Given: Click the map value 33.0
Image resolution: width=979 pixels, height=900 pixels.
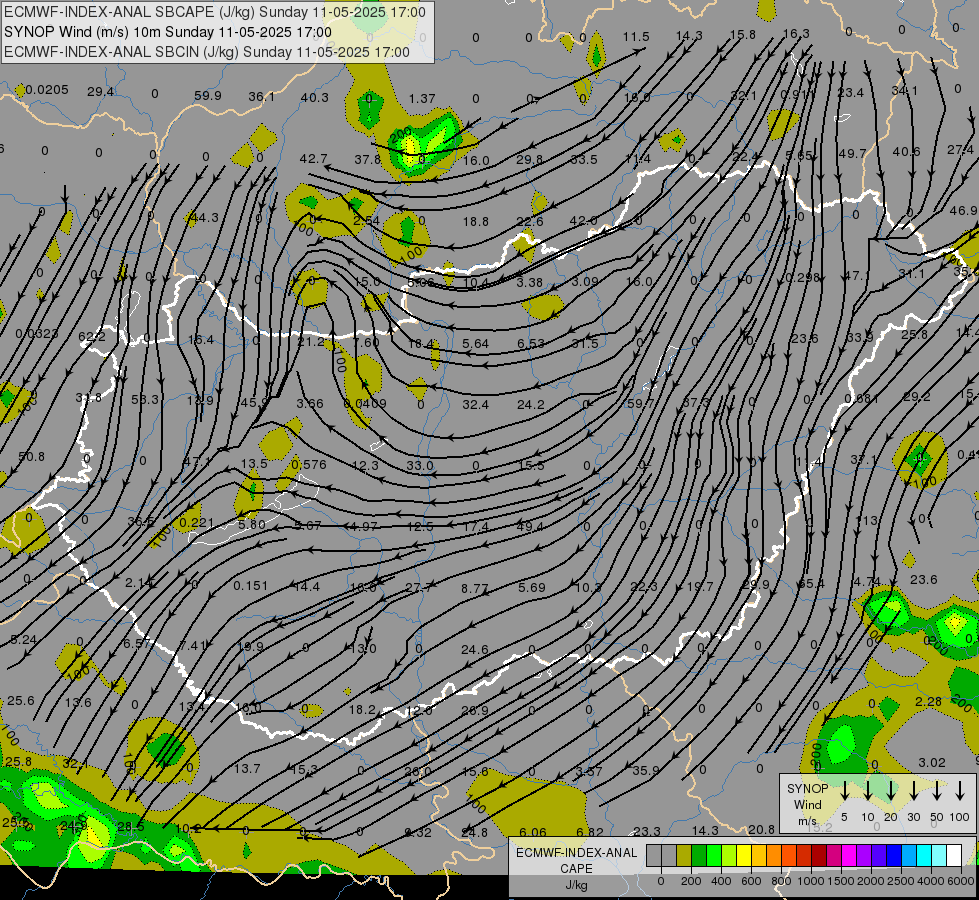Looking at the screenshot, I should [420, 466].
